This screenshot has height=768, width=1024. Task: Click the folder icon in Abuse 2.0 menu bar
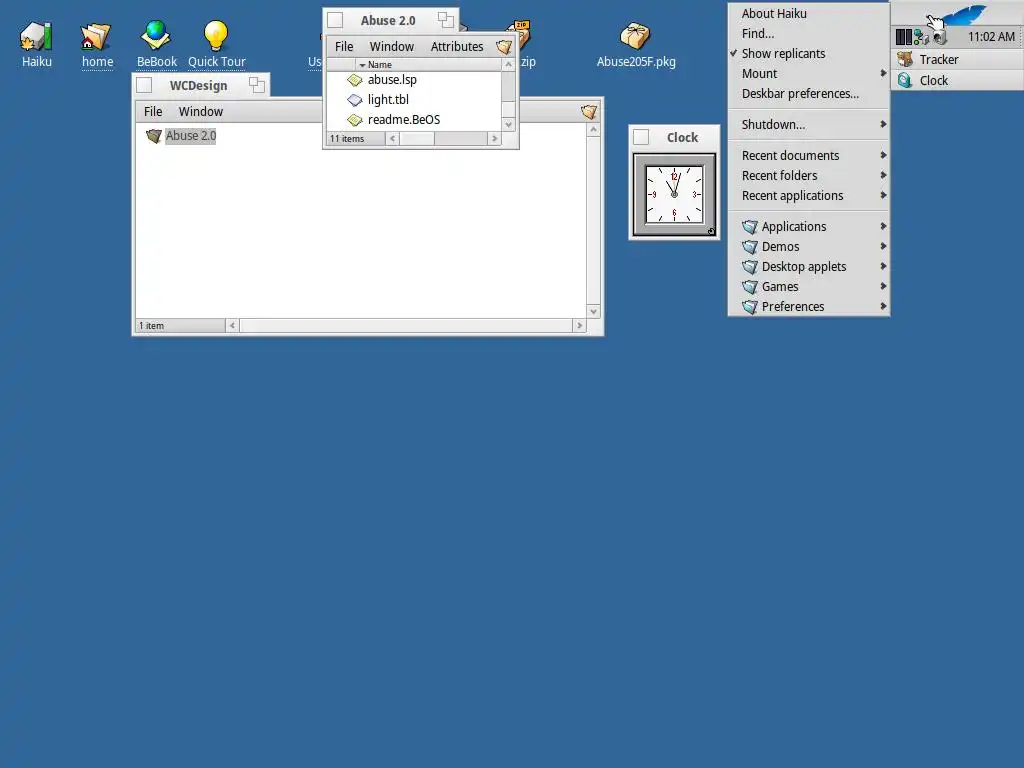coord(504,47)
